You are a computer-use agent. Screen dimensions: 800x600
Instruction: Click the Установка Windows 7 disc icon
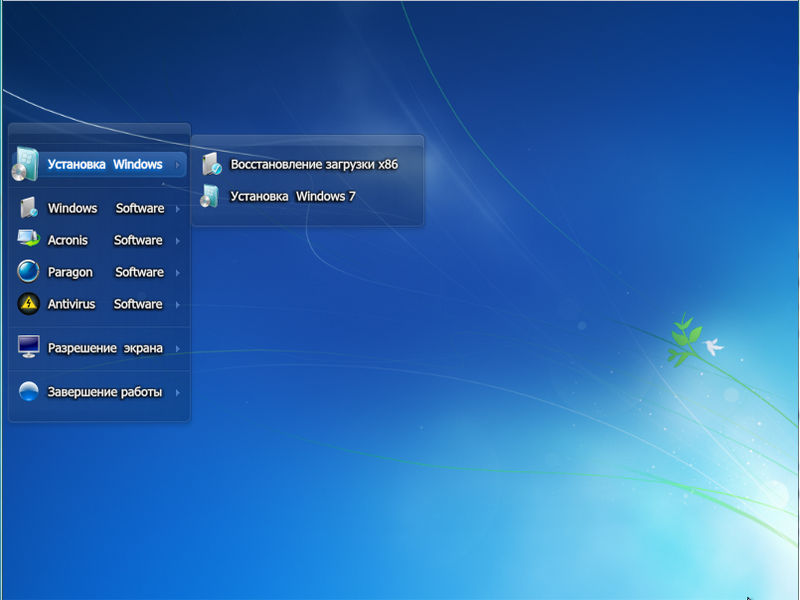(210, 196)
